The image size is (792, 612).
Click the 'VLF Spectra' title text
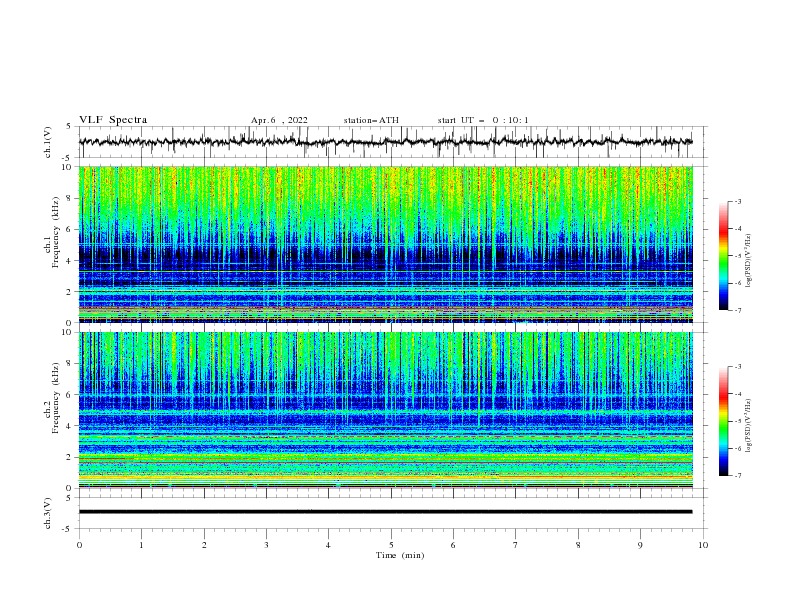(x=113, y=120)
